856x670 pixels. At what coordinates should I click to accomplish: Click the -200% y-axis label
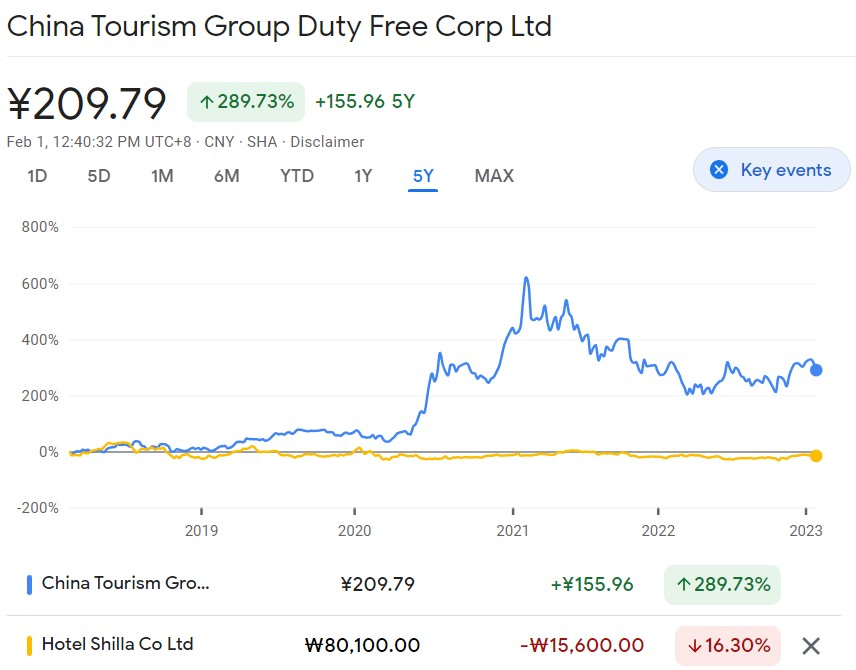(x=38, y=508)
